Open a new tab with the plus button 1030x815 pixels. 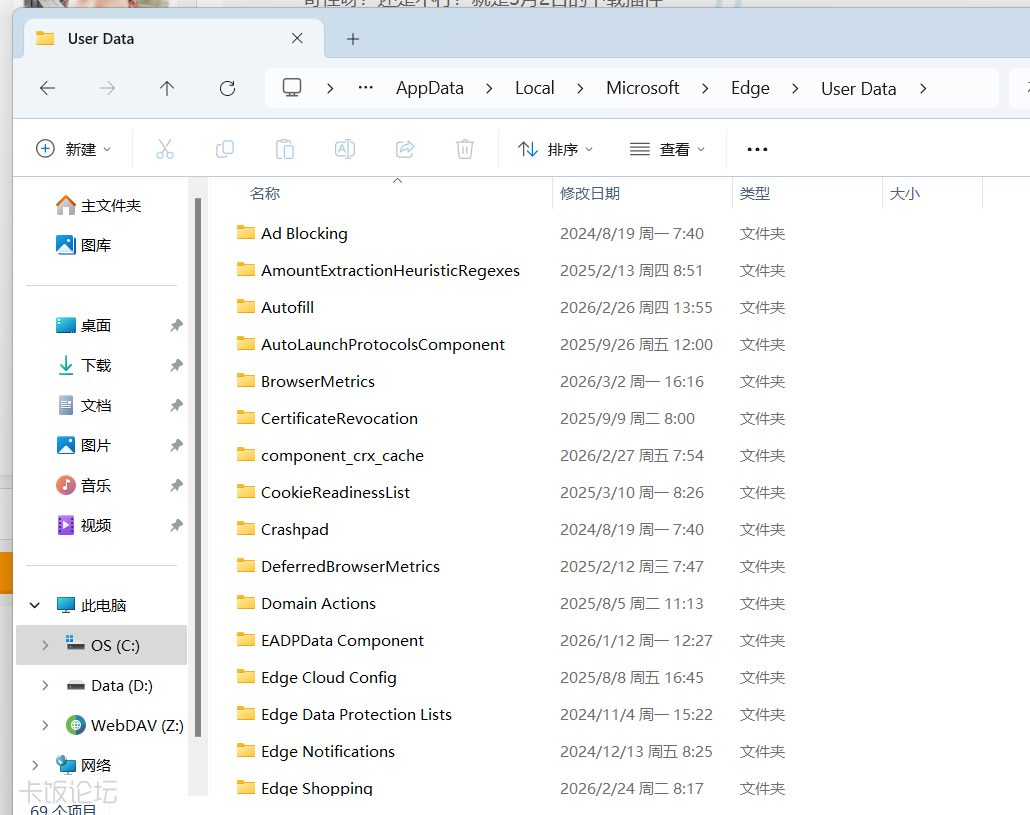pyautogui.click(x=351, y=39)
